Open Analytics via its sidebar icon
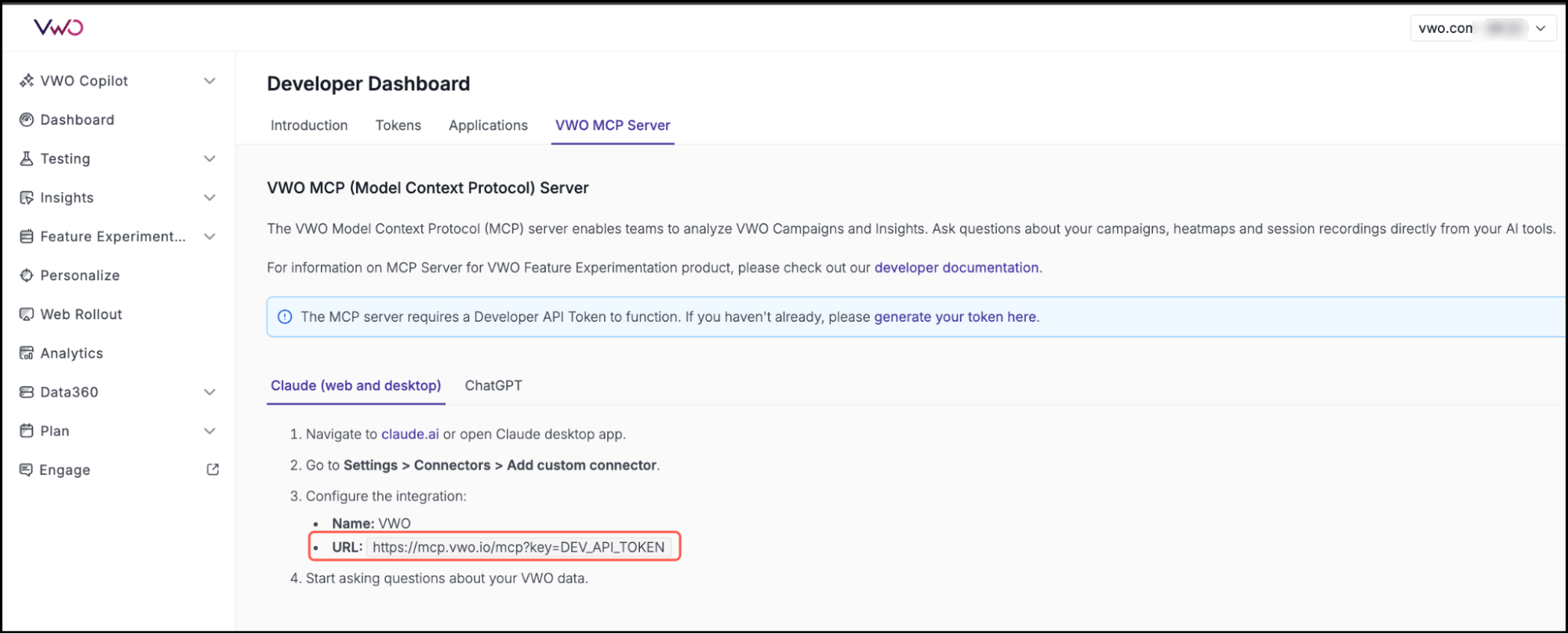This screenshot has width=1568, height=634. pos(26,352)
